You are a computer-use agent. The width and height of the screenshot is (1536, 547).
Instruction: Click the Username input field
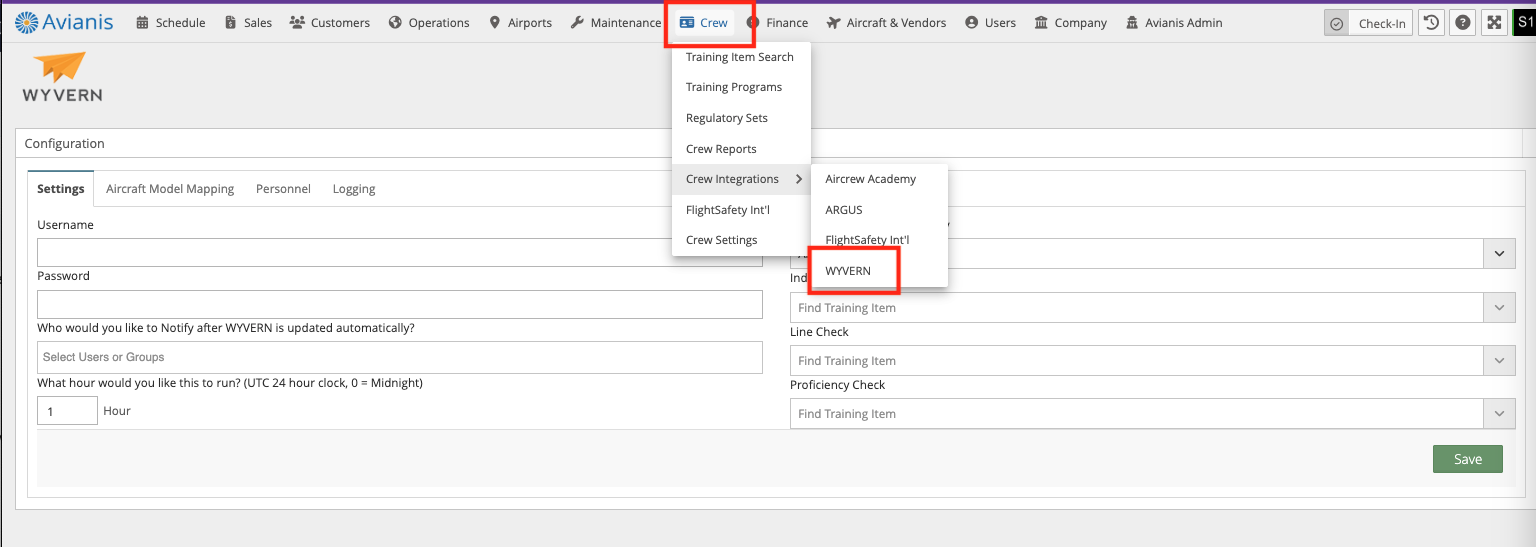tap(400, 252)
